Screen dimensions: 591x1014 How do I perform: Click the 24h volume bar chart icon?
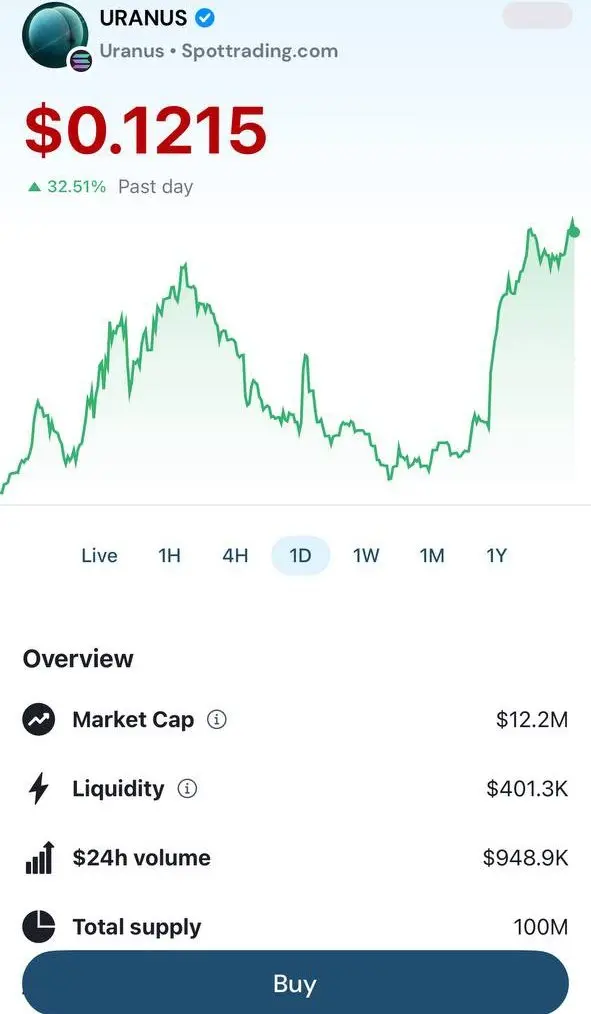point(39,858)
